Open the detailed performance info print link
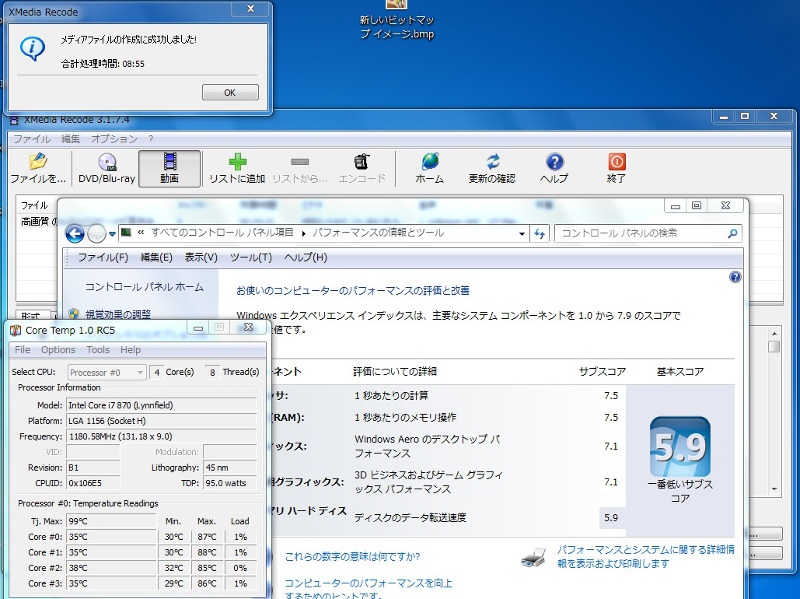Image resolution: width=800 pixels, height=599 pixels. click(x=645, y=557)
